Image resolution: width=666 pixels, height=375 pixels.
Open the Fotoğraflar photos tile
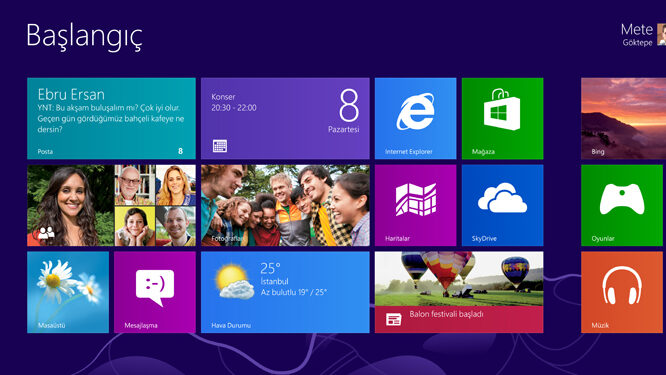pyautogui.click(x=285, y=205)
